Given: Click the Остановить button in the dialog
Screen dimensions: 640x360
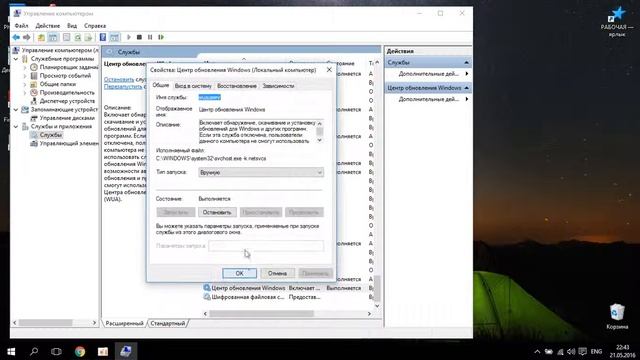Looking at the screenshot, I should [x=217, y=212].
